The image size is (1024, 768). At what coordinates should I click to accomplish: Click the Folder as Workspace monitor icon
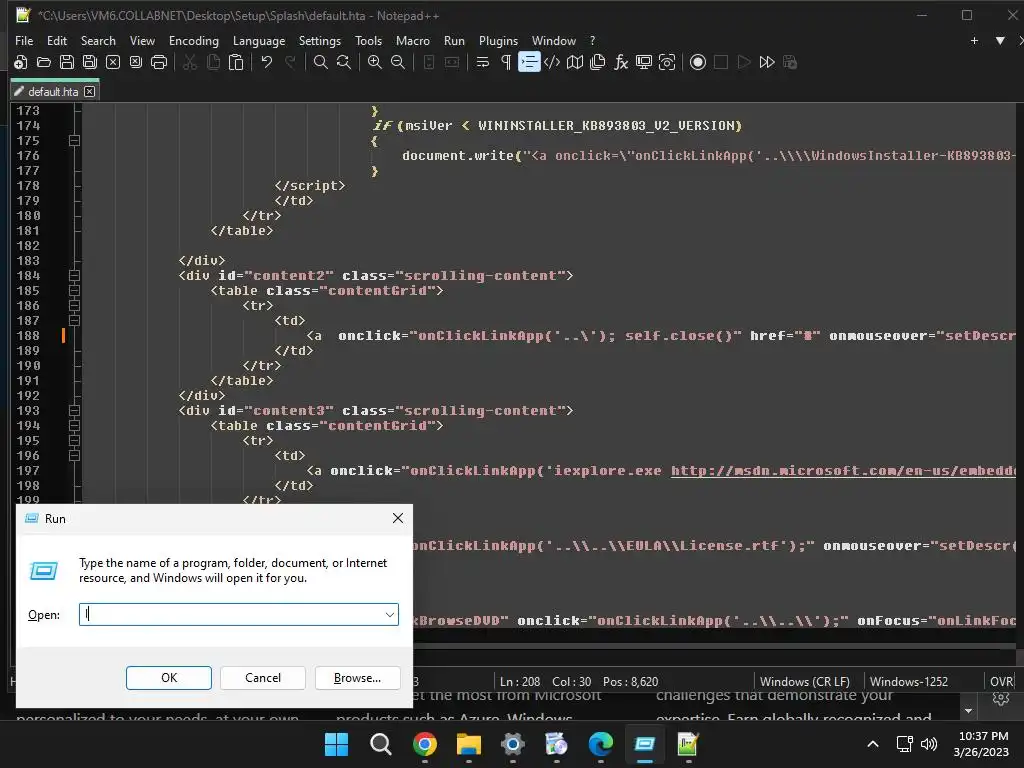[x=644, y=63]
